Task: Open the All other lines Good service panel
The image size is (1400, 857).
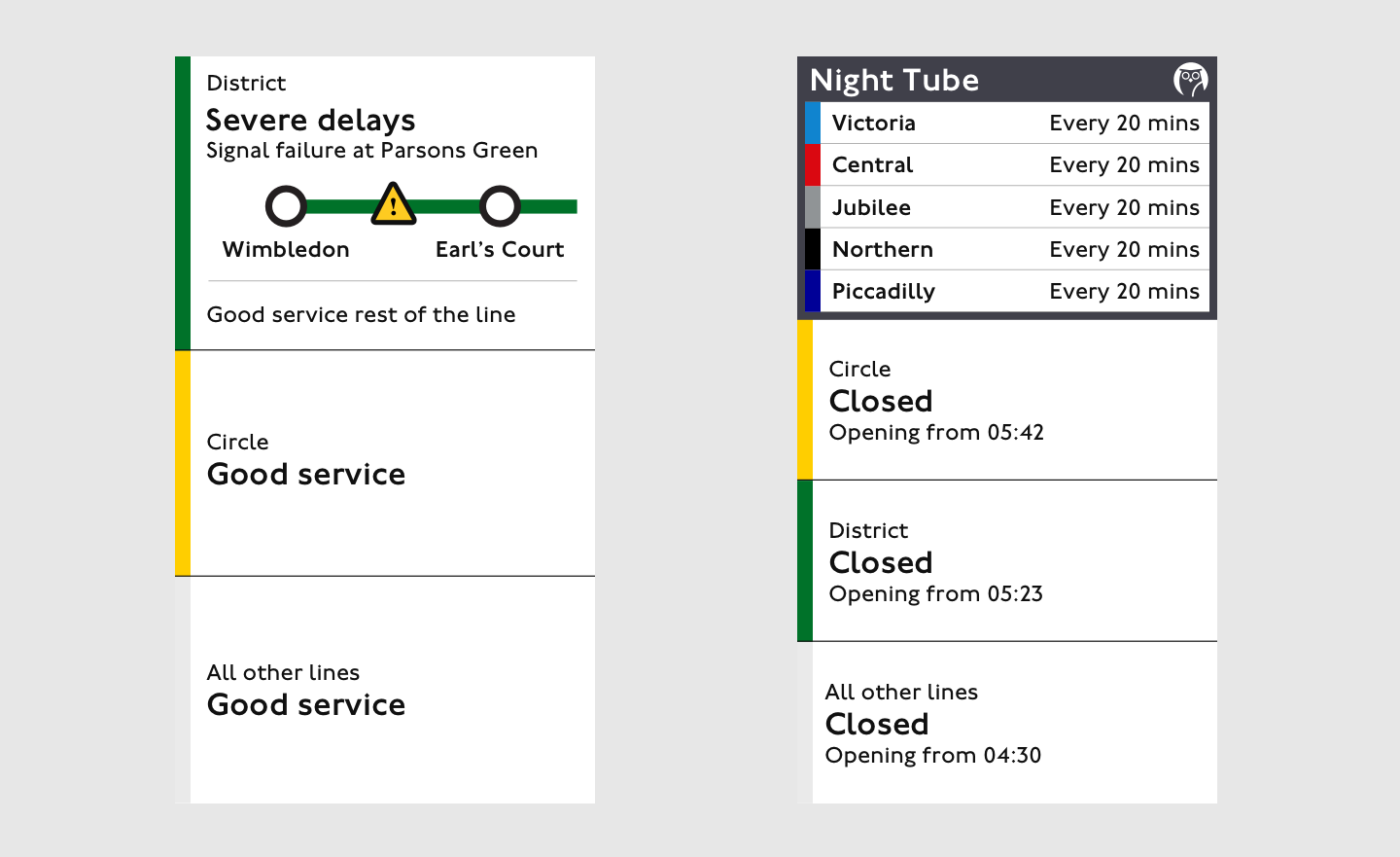Action: 385,690
